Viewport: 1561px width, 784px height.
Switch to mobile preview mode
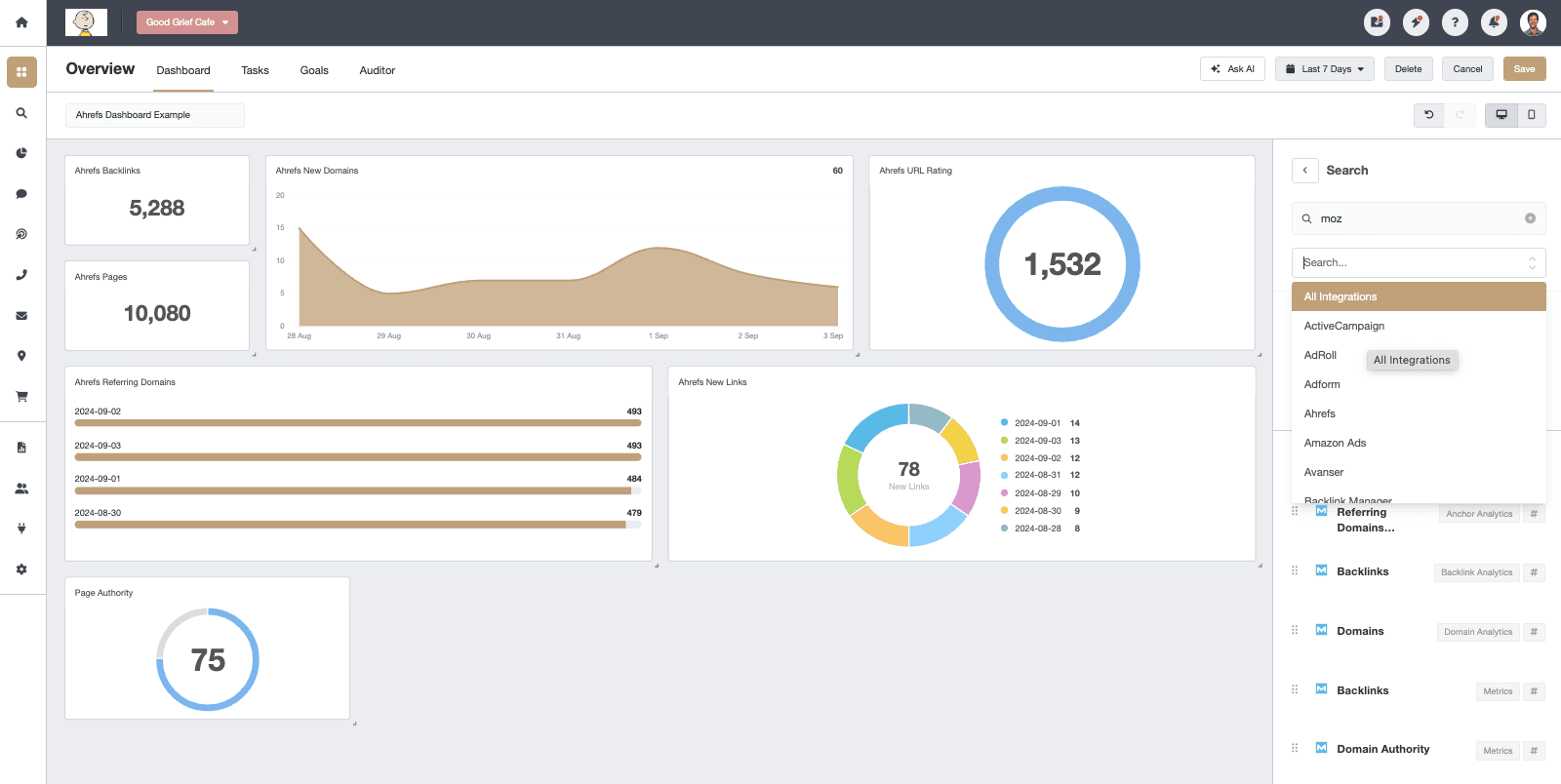[1531, 115]
